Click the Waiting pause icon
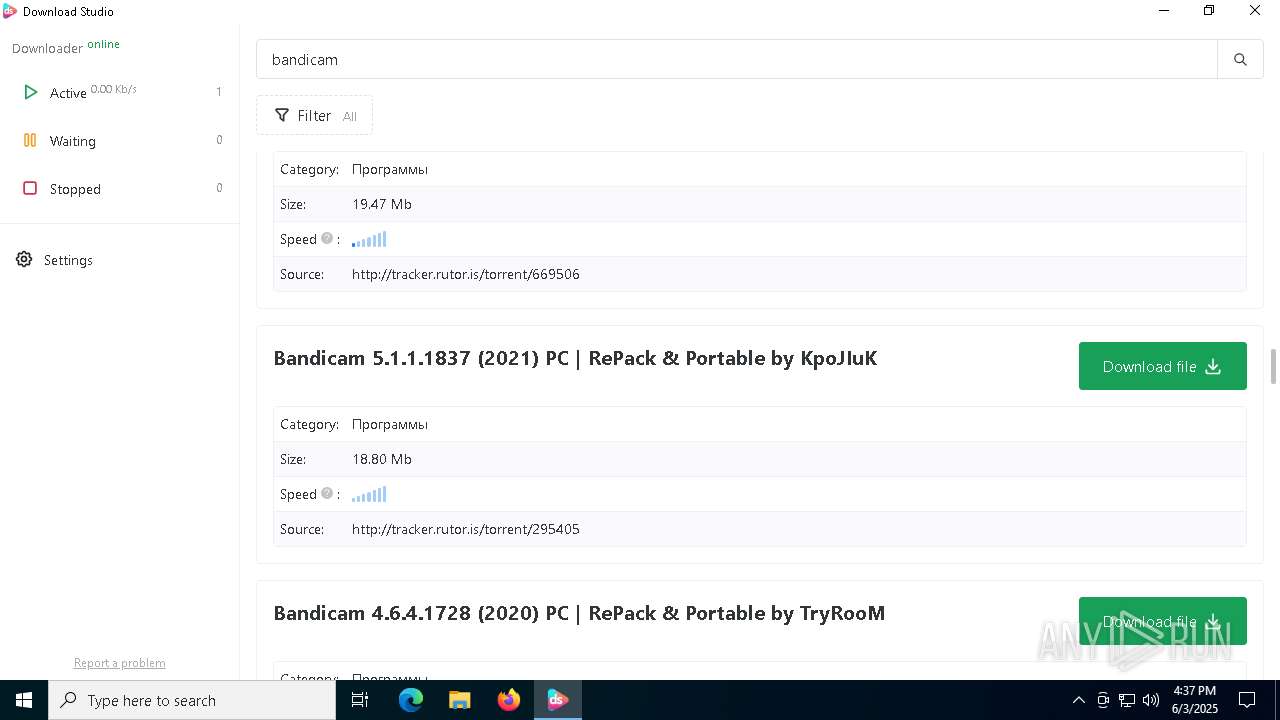 pos(30,141)
